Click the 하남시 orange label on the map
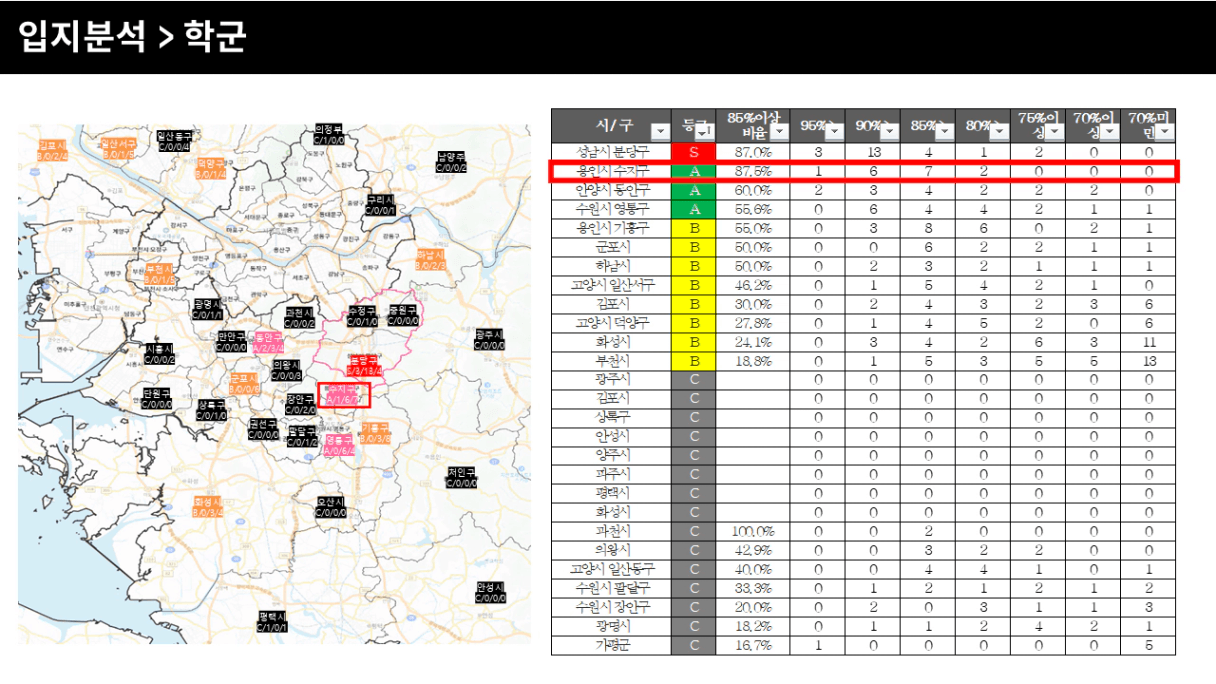The height and width of the screenshot is (684, 1216). [x=430, y=260]
